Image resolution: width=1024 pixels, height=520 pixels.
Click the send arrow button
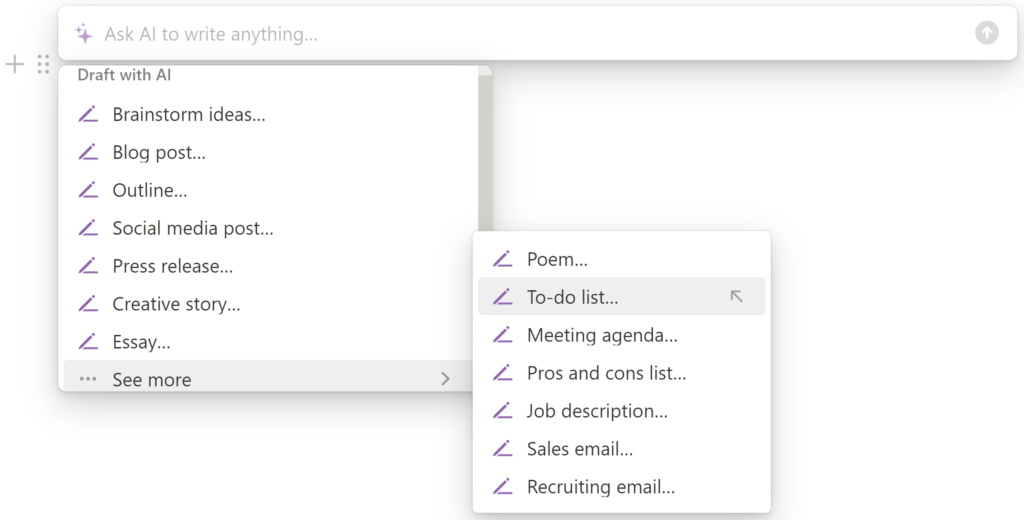987,33
